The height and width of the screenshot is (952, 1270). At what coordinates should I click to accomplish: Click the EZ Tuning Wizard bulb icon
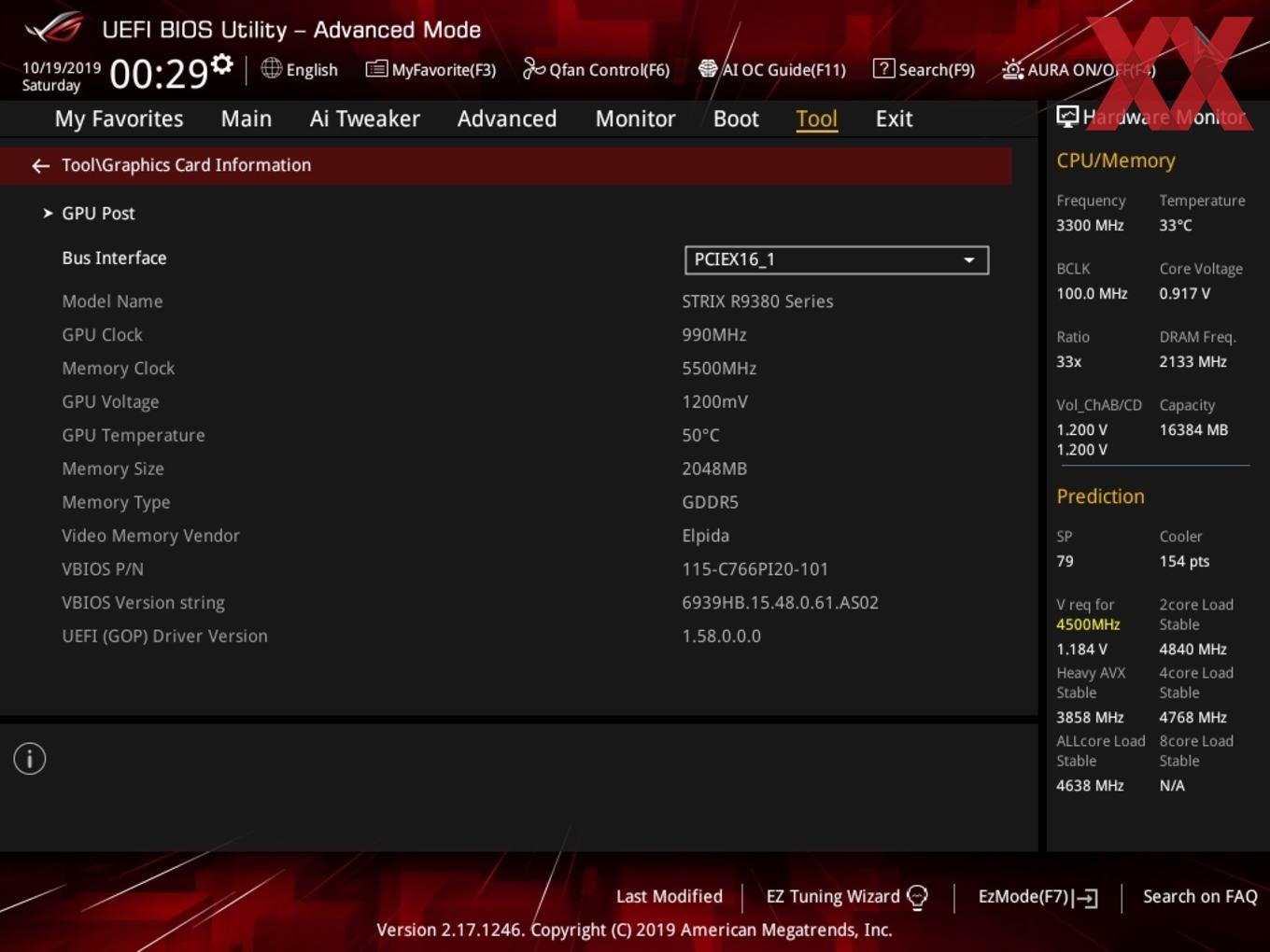[x=917, y=898]
